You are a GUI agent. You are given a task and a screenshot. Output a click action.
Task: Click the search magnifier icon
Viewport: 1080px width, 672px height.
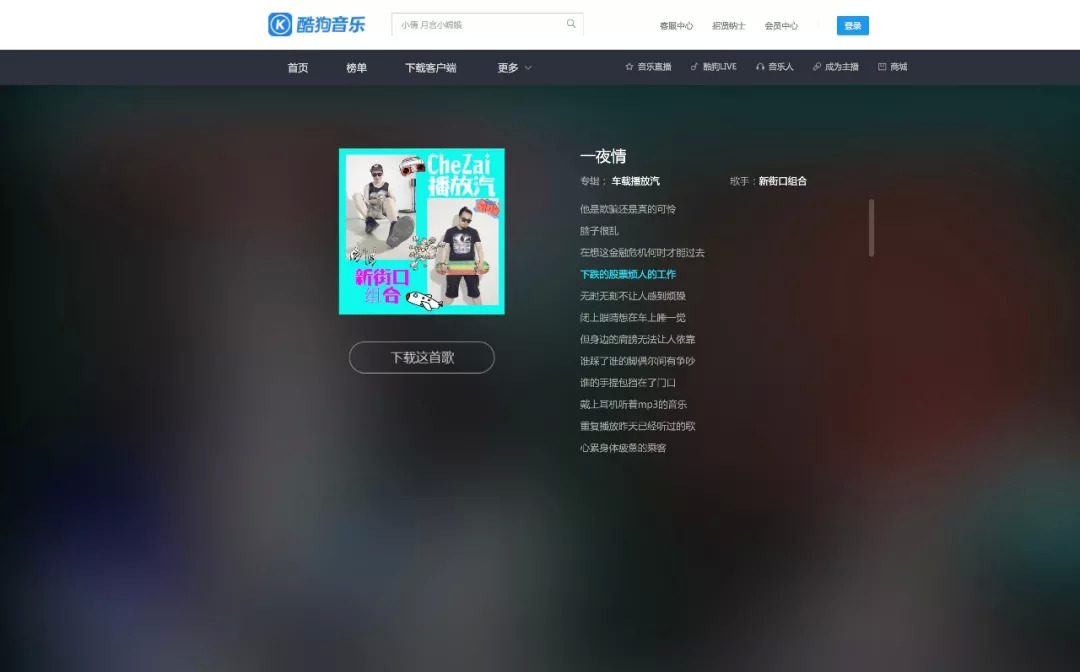click(571, 24)
